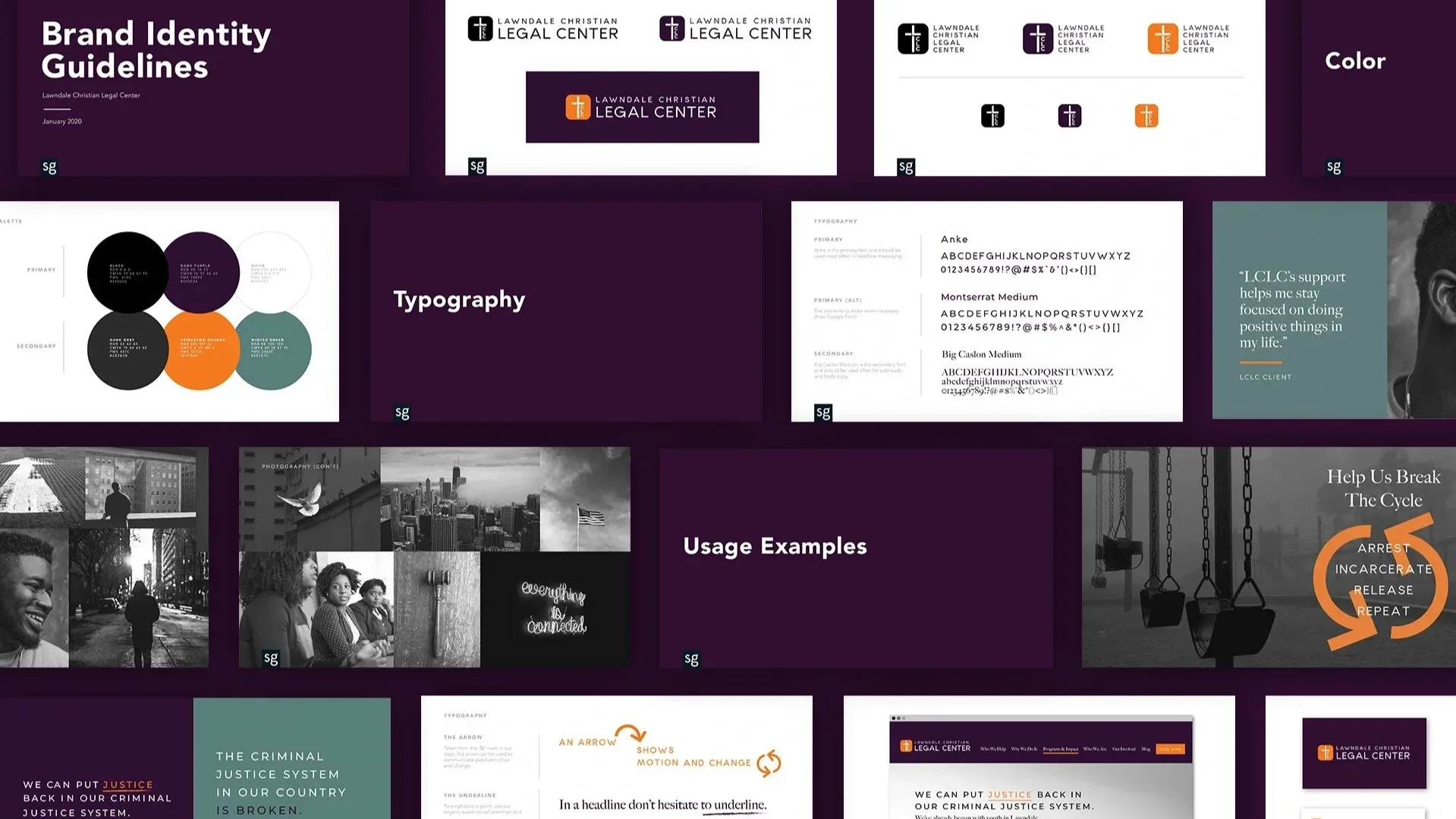This screenshot has height=819, width=1456.
Task: Click the orange cycle arrows after 'MOTION AND CHANGE'
Action: coord(769,763)
